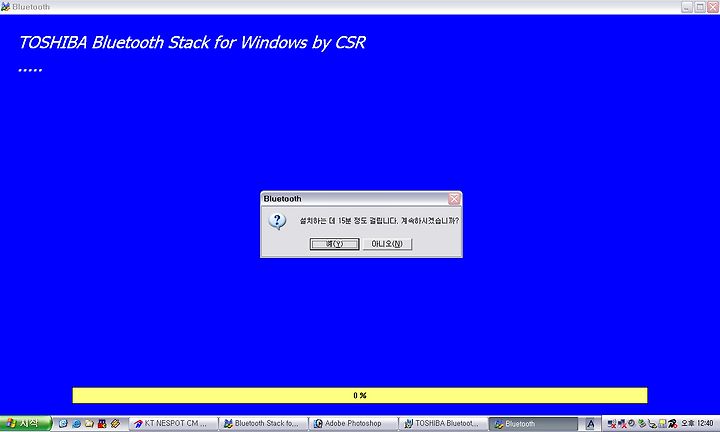Click the Bluetooth icon in window title bar
Viewport: 720px width, 432px height.
(5, 7)
